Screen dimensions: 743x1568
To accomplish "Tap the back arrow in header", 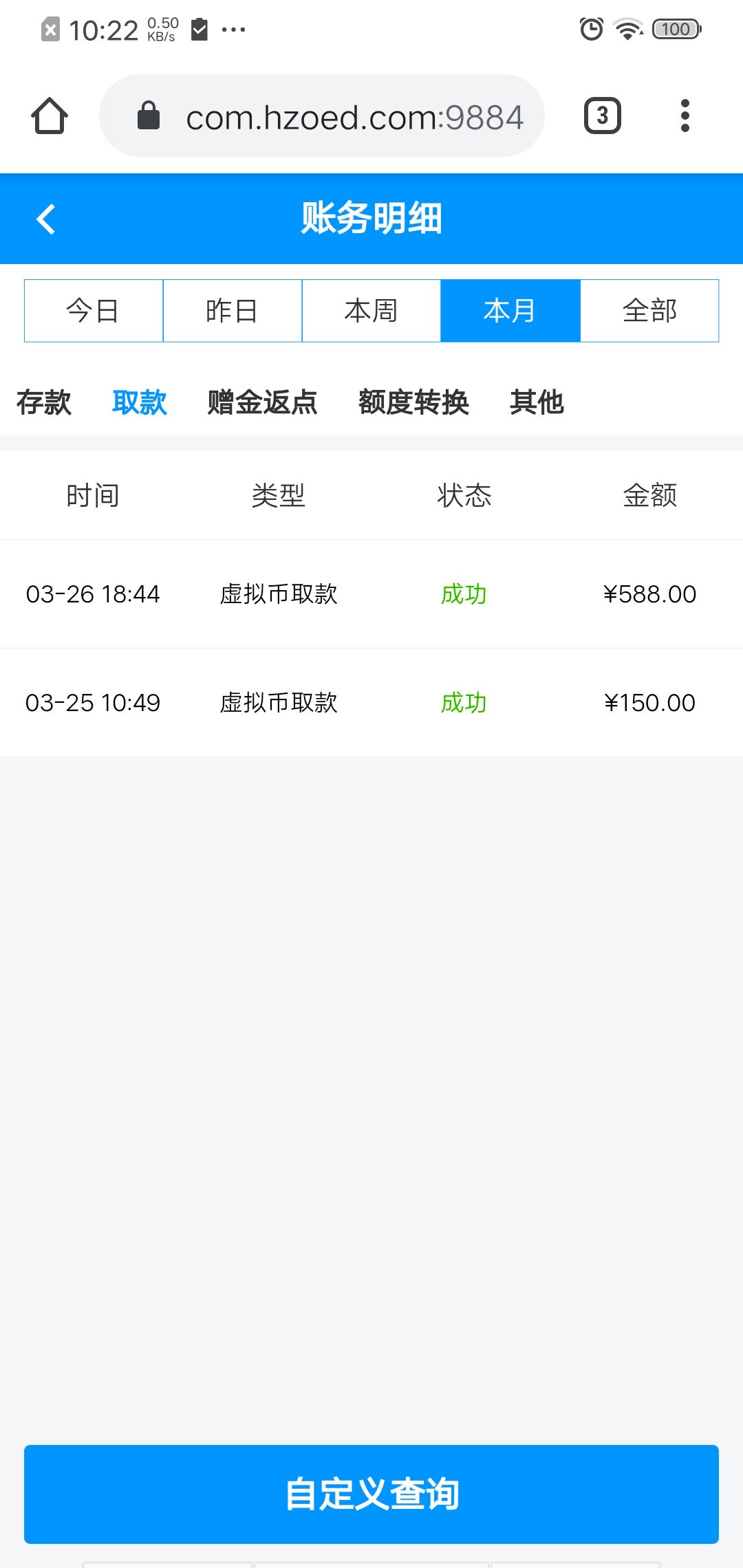I will pos(46,219).
